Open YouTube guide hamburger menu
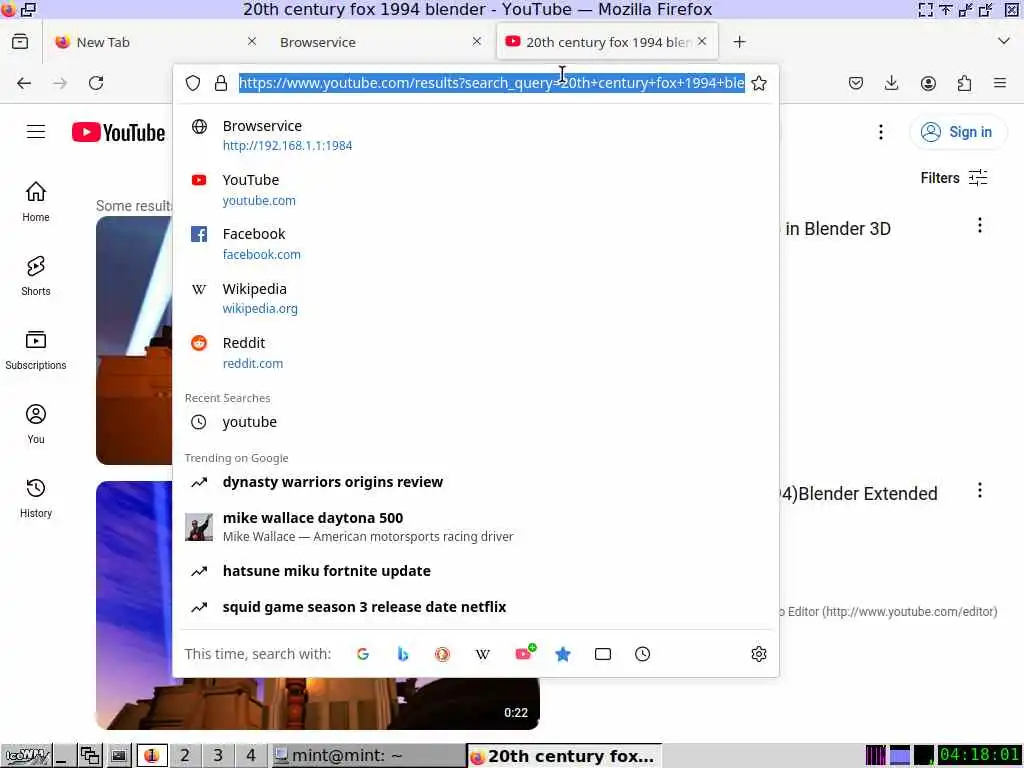The image size is (1024, 768). [x=36, y=132]
